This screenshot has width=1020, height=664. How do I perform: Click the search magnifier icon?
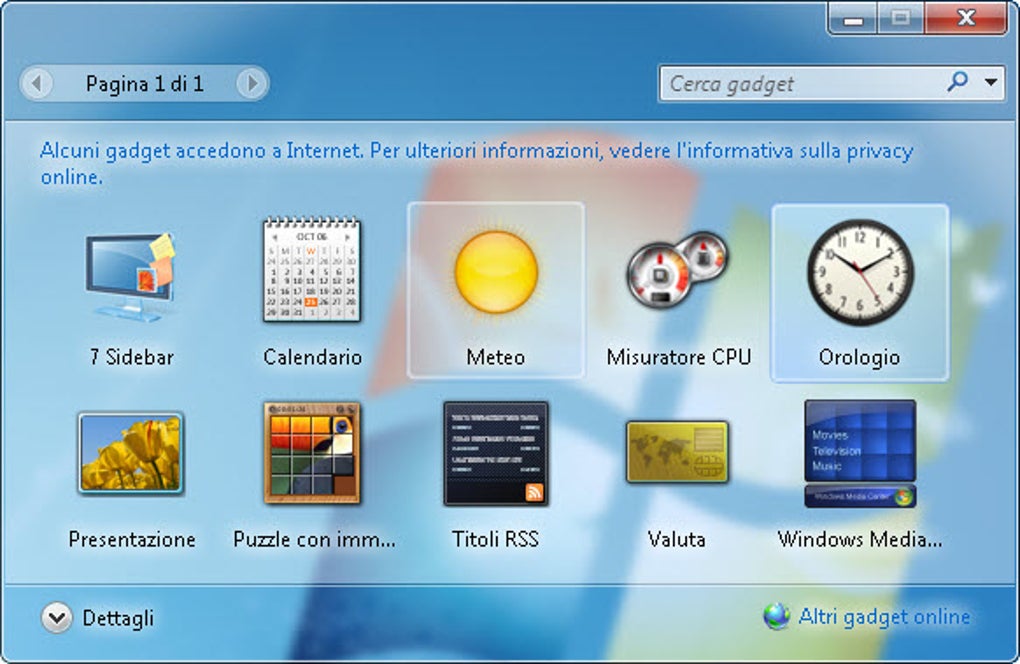[958, 83]
